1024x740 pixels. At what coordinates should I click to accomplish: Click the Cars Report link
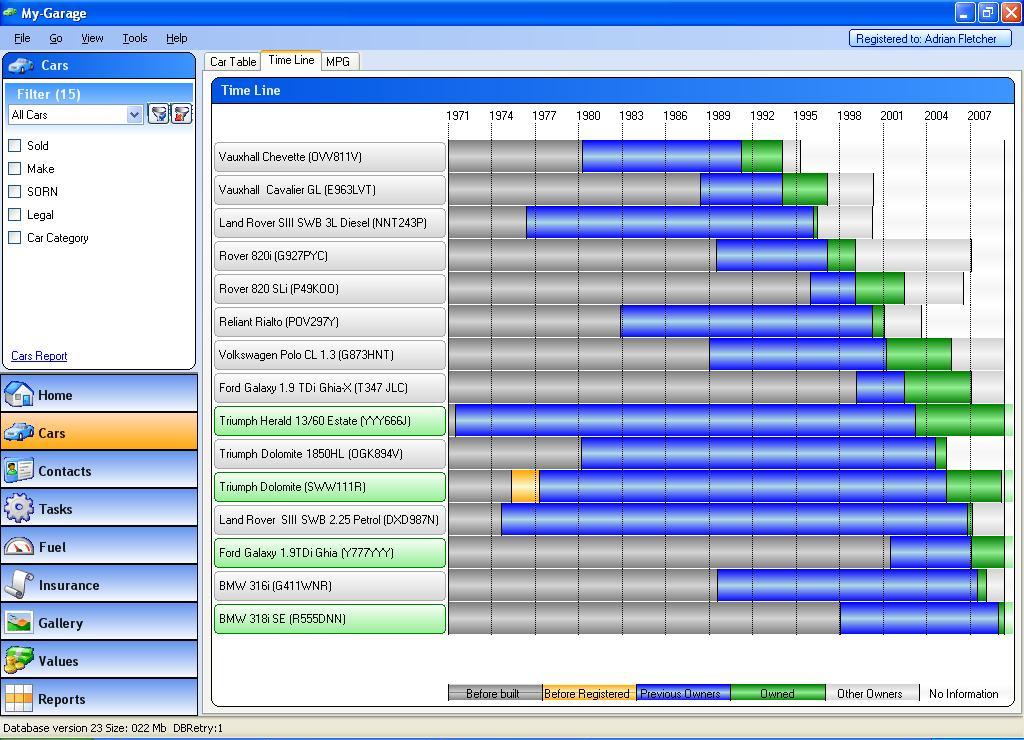39,356
